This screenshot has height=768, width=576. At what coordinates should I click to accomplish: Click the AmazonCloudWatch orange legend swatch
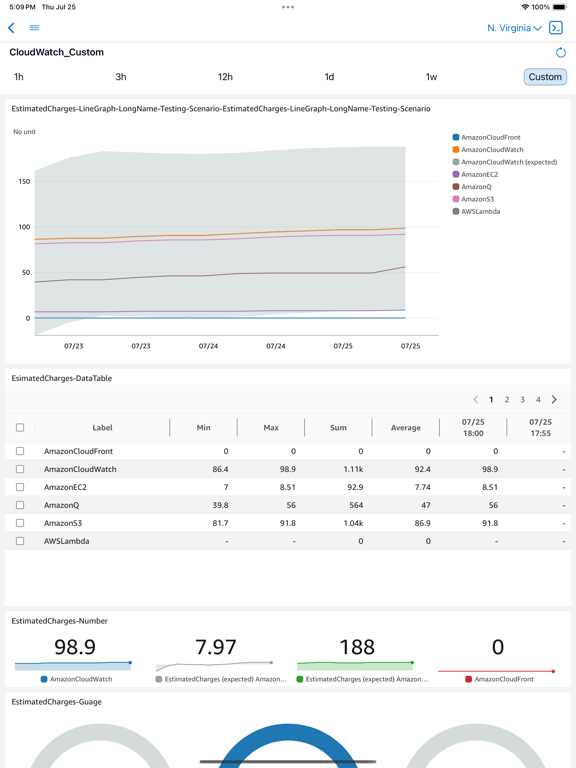456,150
